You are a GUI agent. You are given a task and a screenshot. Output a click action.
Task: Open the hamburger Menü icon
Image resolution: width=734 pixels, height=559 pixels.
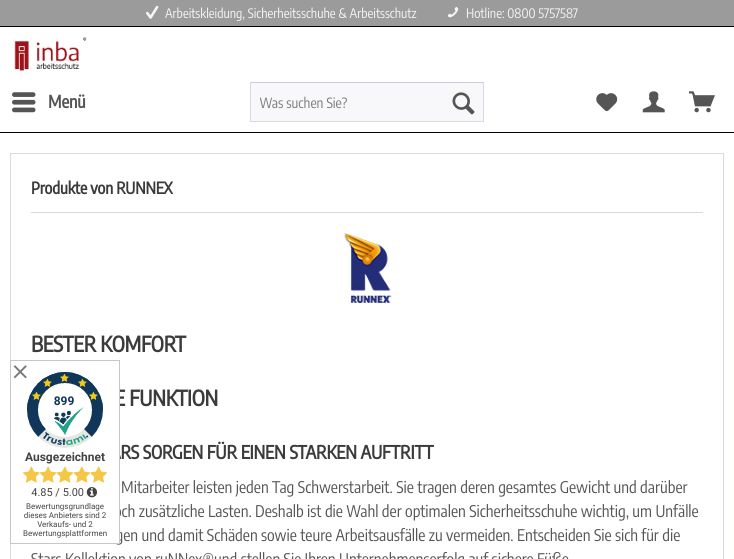24,102
